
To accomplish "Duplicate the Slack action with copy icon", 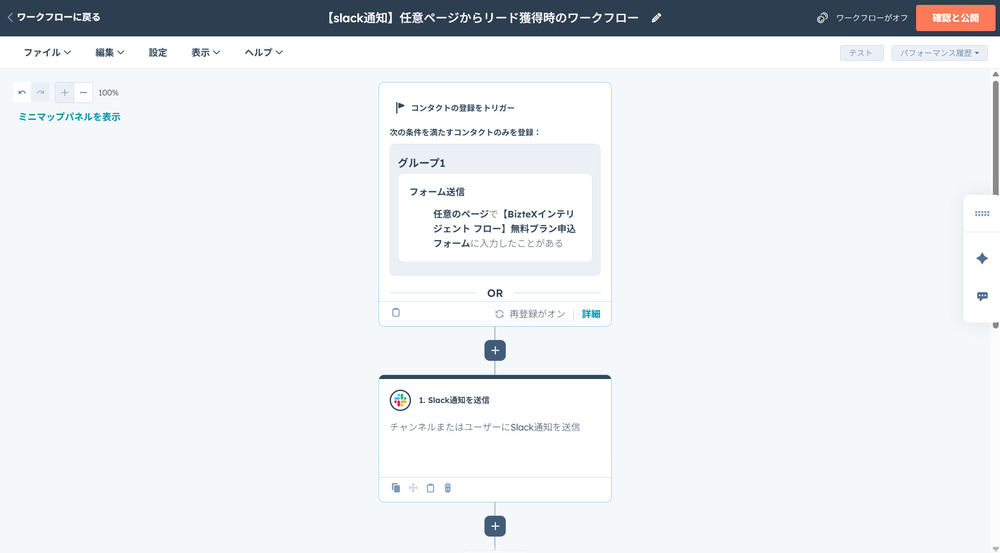I will click(x=395, y=488).
